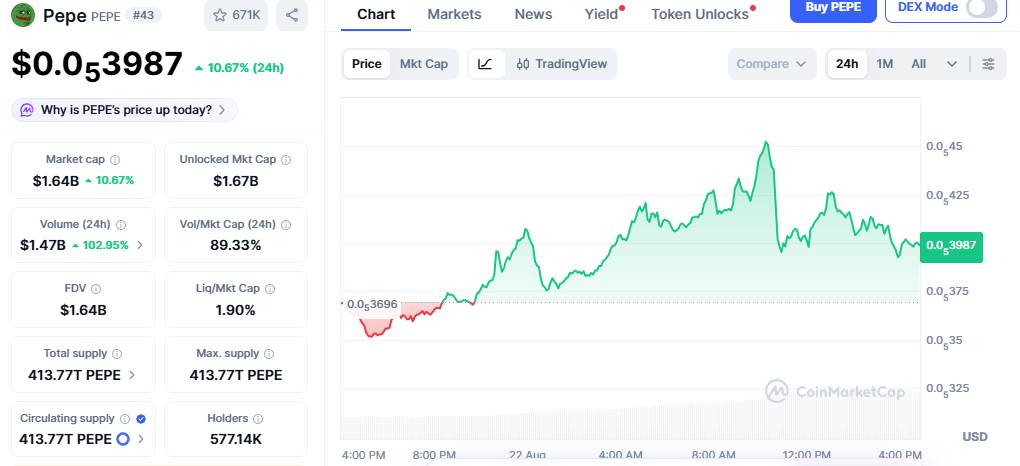Click the red dip section of the chart
This screenshot has height=466, width=1020.
[x=375, y=327]
